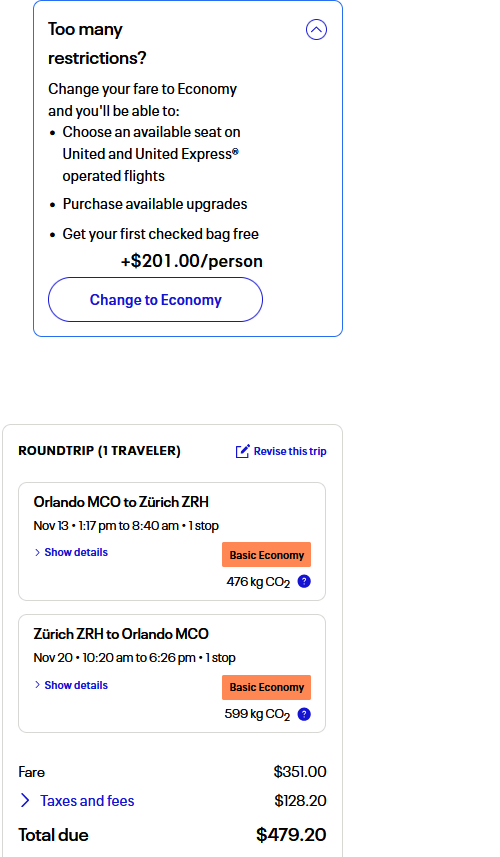
Task: Click chevron icon before outbound Show details
Action: [x=37, y=553]
